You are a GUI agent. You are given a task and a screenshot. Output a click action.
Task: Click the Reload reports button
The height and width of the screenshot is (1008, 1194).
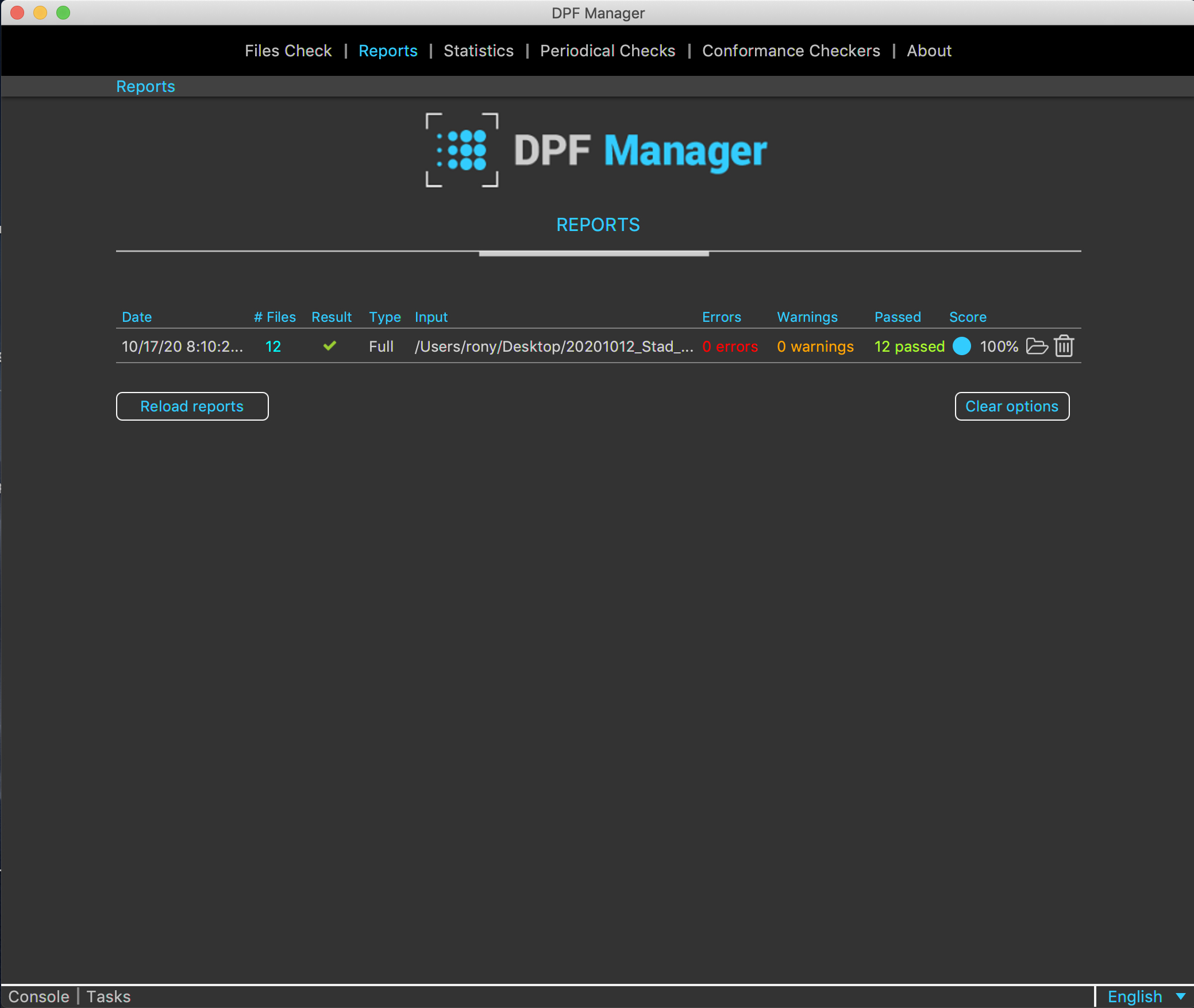tap(192, 406)
